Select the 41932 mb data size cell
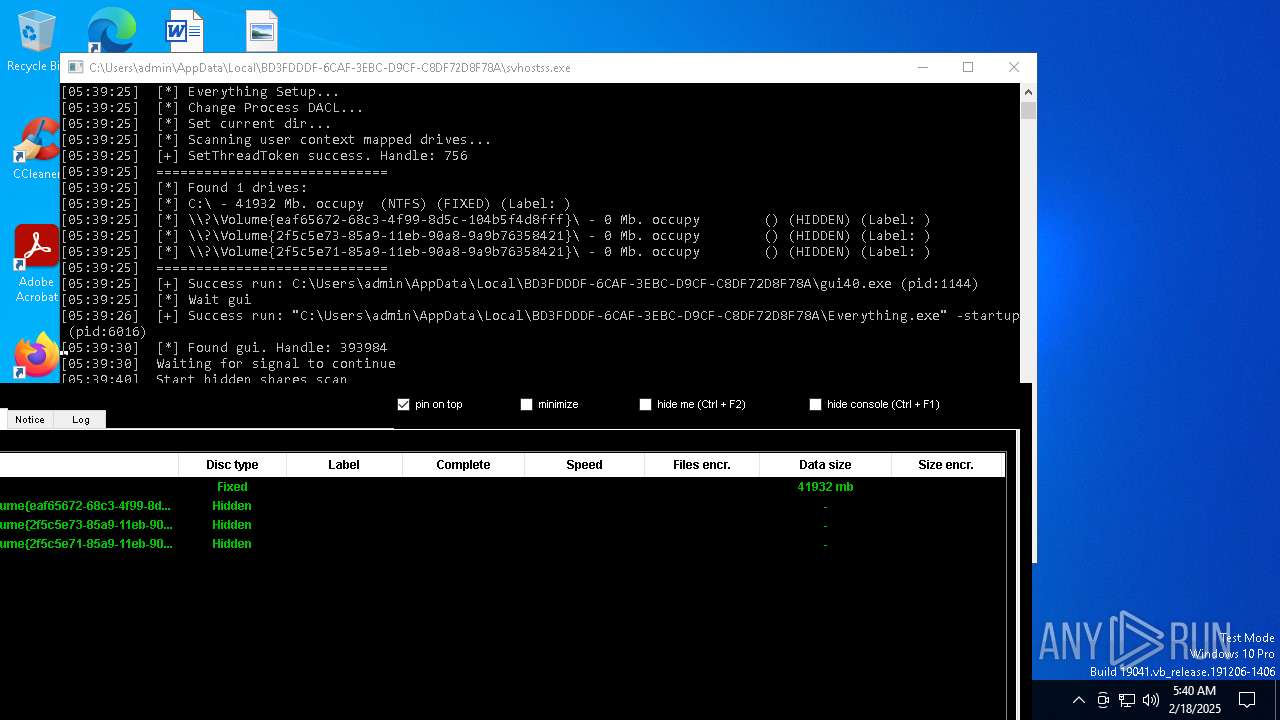 coord(825,487)
